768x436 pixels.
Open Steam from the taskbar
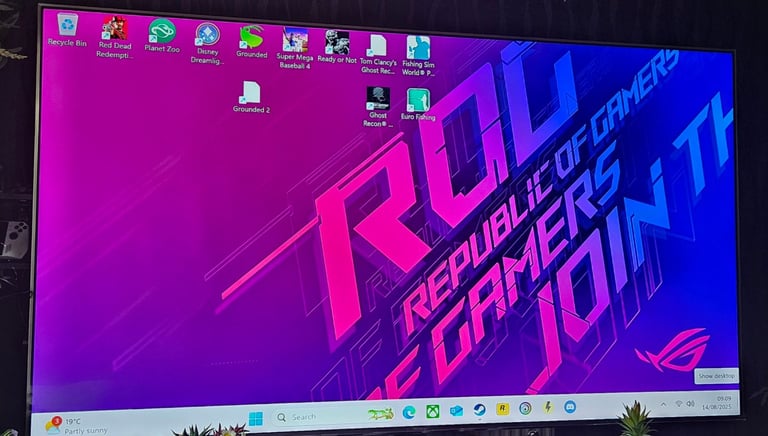click(x=480, y=410)
